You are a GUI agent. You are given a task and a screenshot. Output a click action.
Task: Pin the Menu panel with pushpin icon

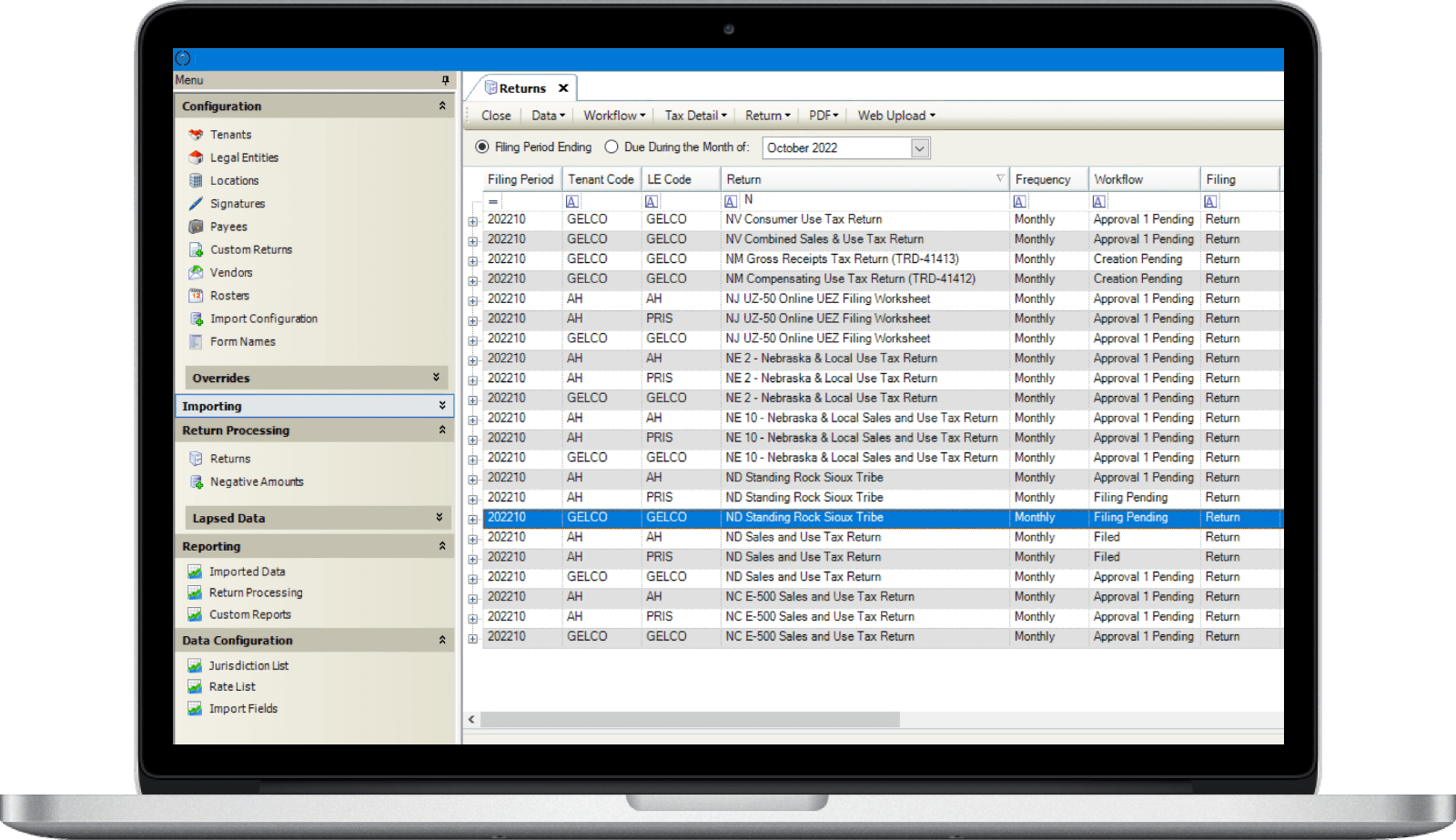(445, 80)
